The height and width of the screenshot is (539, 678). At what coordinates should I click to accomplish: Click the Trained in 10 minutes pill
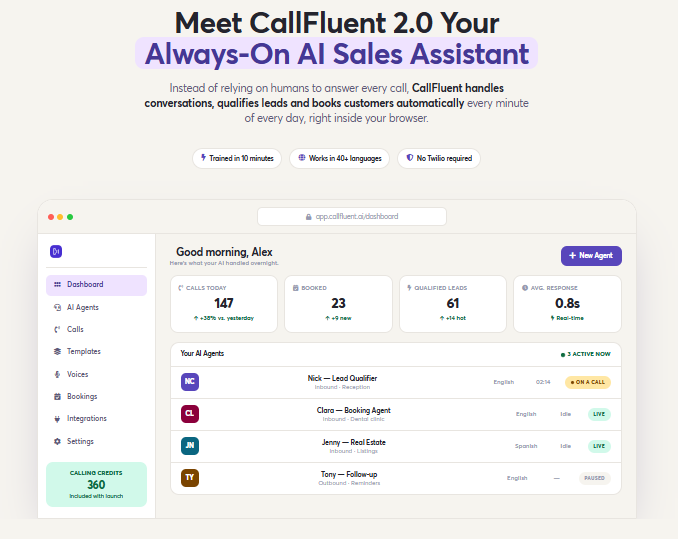pos(237,158)
